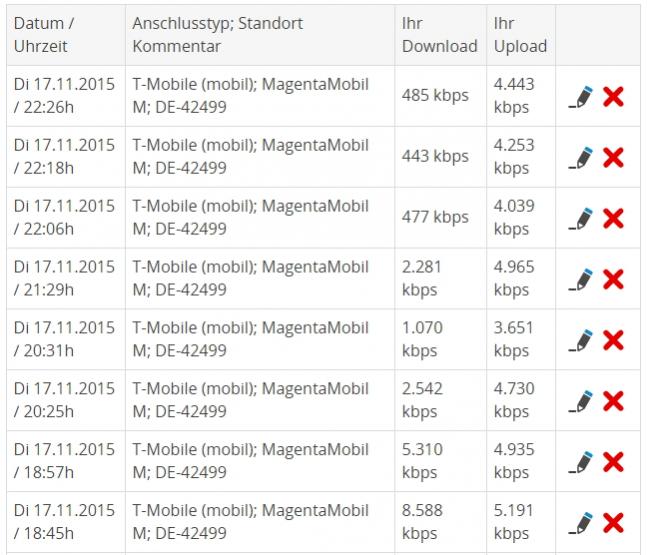Click the Ihr Download column header
The height and width of the screenshot is (555, 647).
tap(439, 34)
